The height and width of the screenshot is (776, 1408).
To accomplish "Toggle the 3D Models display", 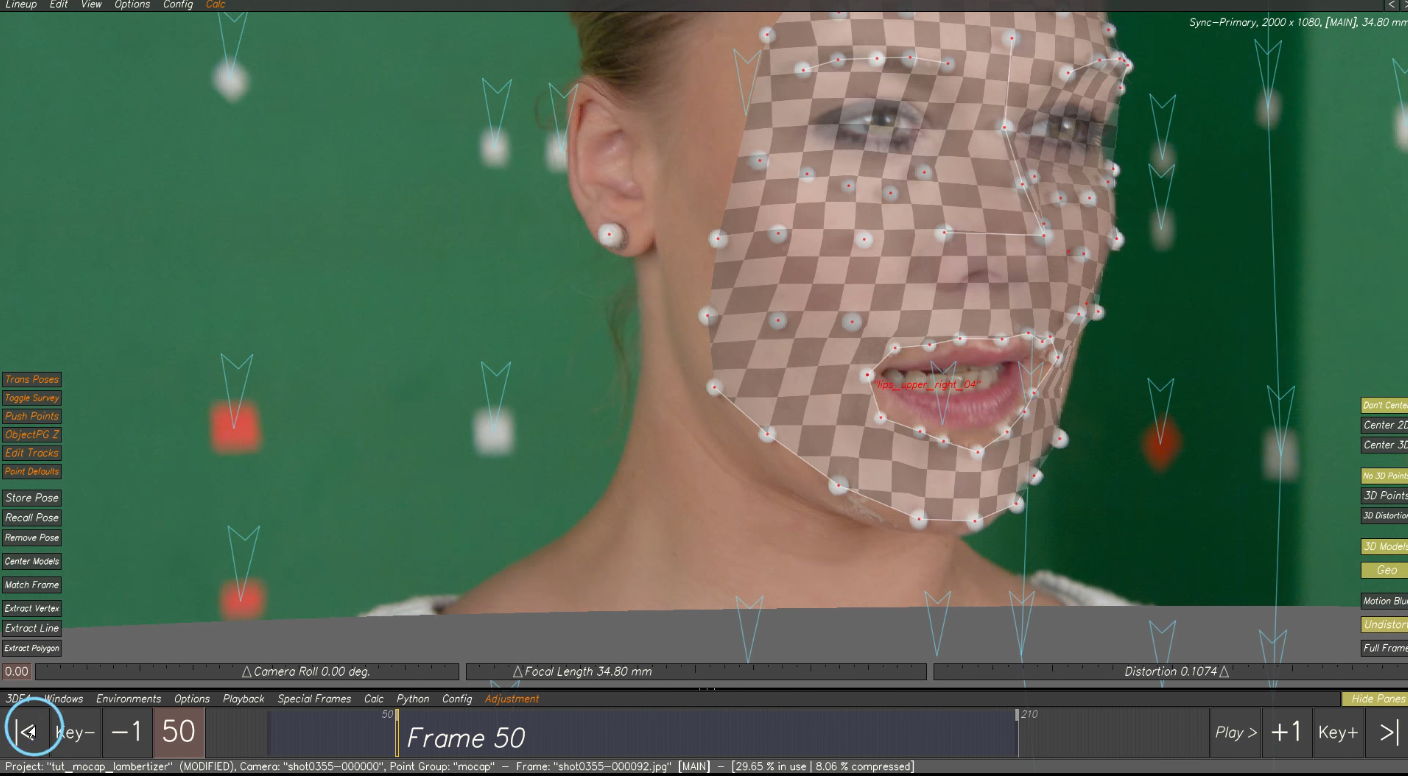I will point(1385,547).
